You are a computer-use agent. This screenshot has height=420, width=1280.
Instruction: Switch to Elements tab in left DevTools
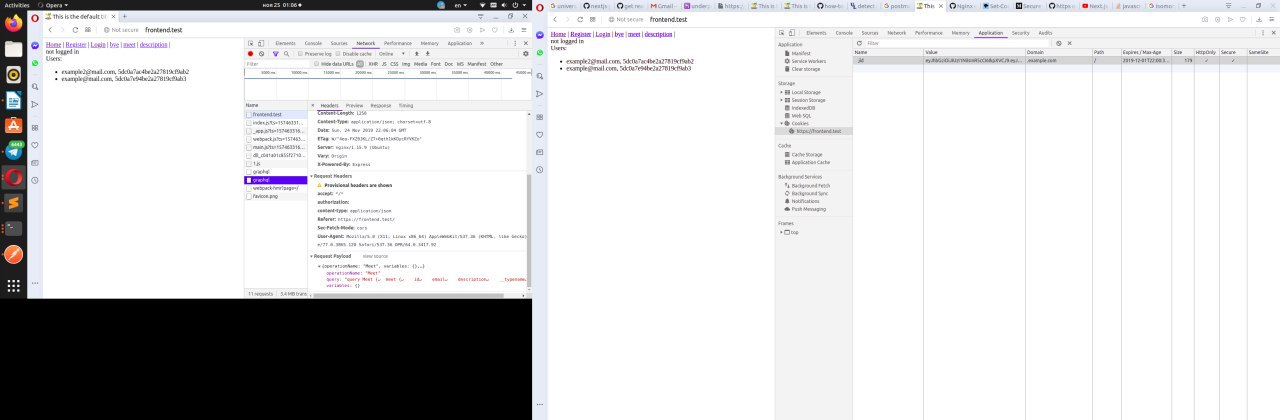285,44
